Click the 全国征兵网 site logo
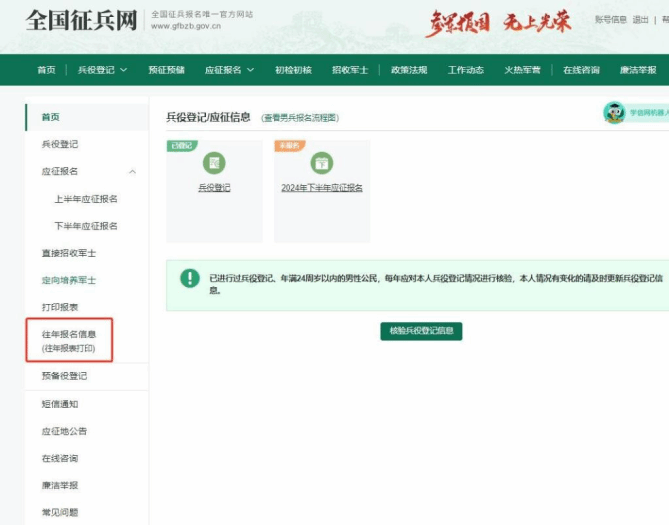Image resolution: width=670 pixels, height=526 pixels. pos(83,20)
